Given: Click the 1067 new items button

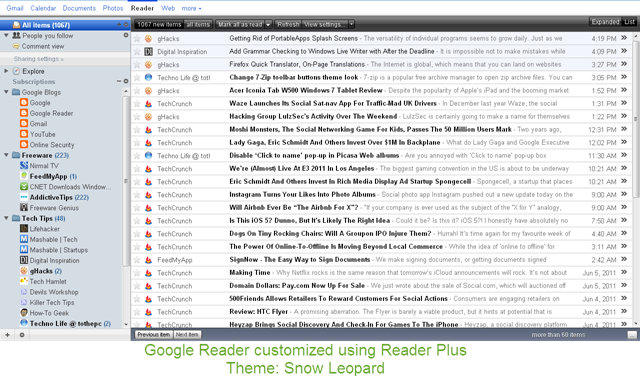Looking at the screenshot, I should pyautogui.click(x=159, y=24).
